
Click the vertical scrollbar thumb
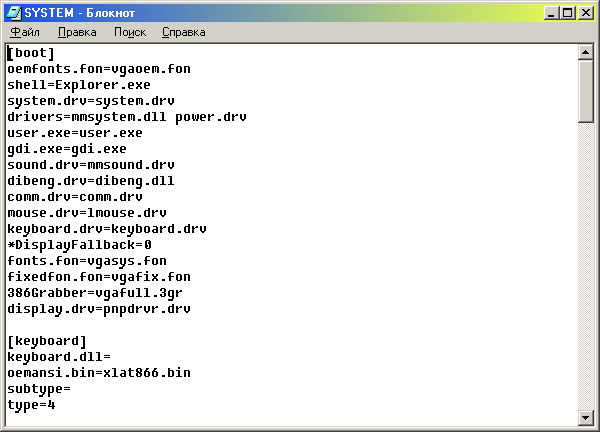585,91
